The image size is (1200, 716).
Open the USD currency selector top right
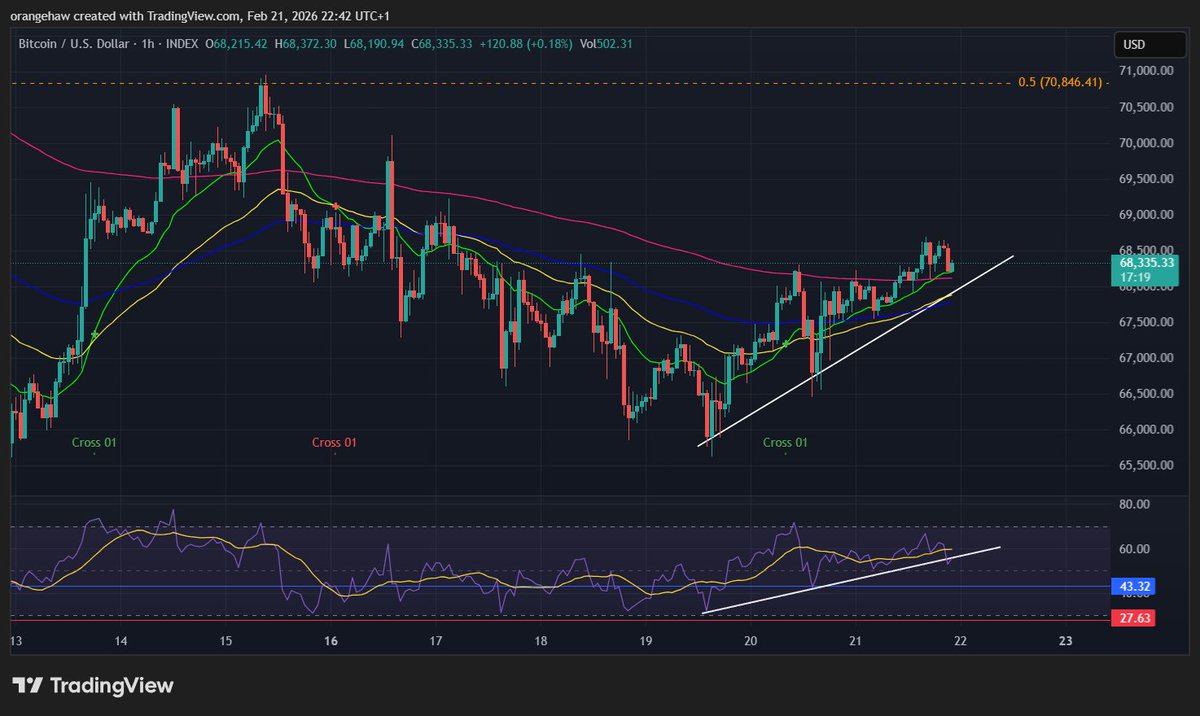point(1150,44)
